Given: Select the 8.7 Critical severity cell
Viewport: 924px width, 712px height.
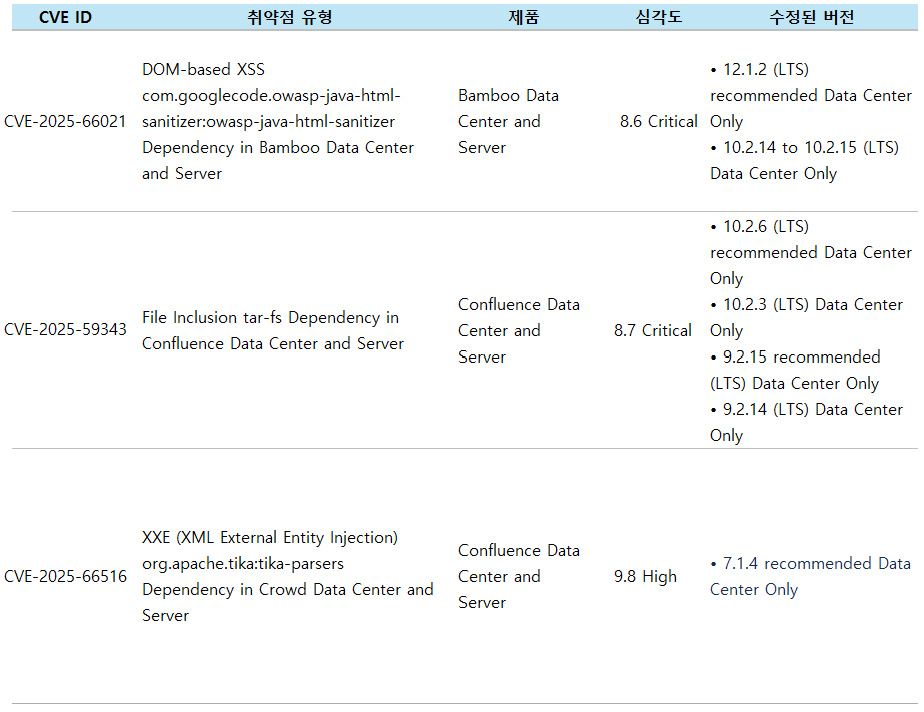Looking at the screenshot, I should 652,330.
